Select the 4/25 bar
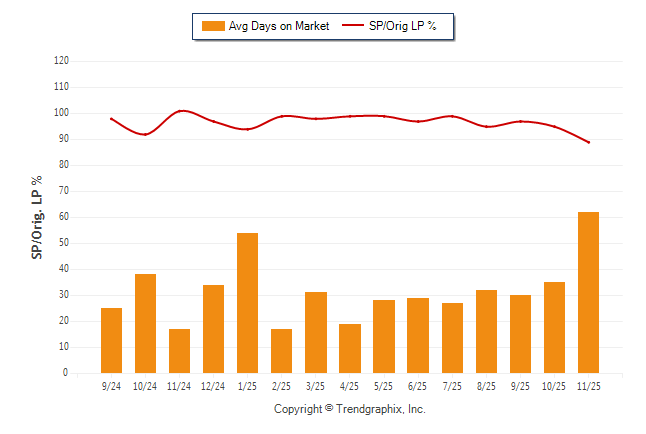The image size is (646, 434). pyautogui.click(x=350, y=348)
